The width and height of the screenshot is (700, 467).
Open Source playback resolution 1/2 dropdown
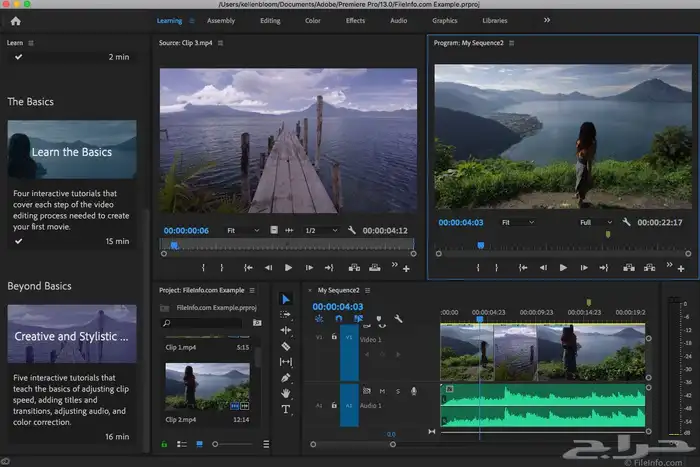coord(321,230)
